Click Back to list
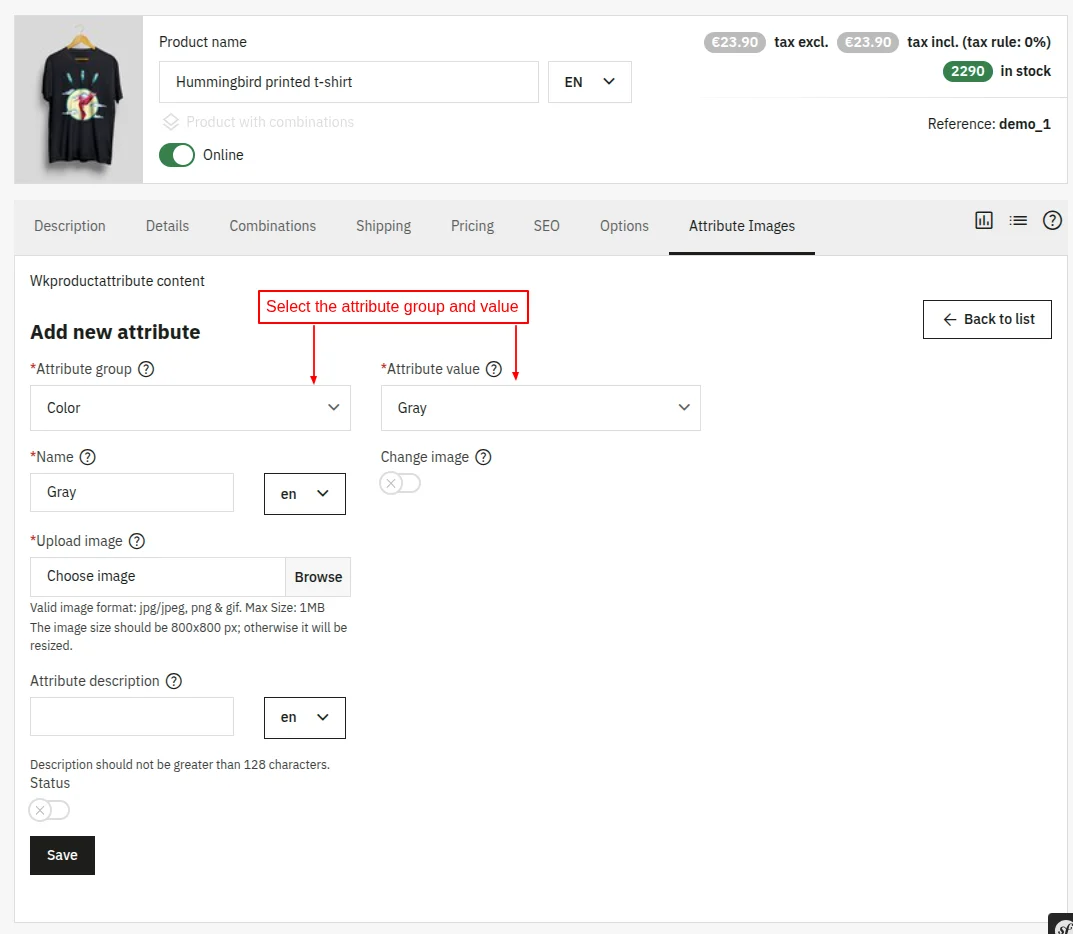Viewport: 1073px width, 934px height. click(x=987, y=319)
